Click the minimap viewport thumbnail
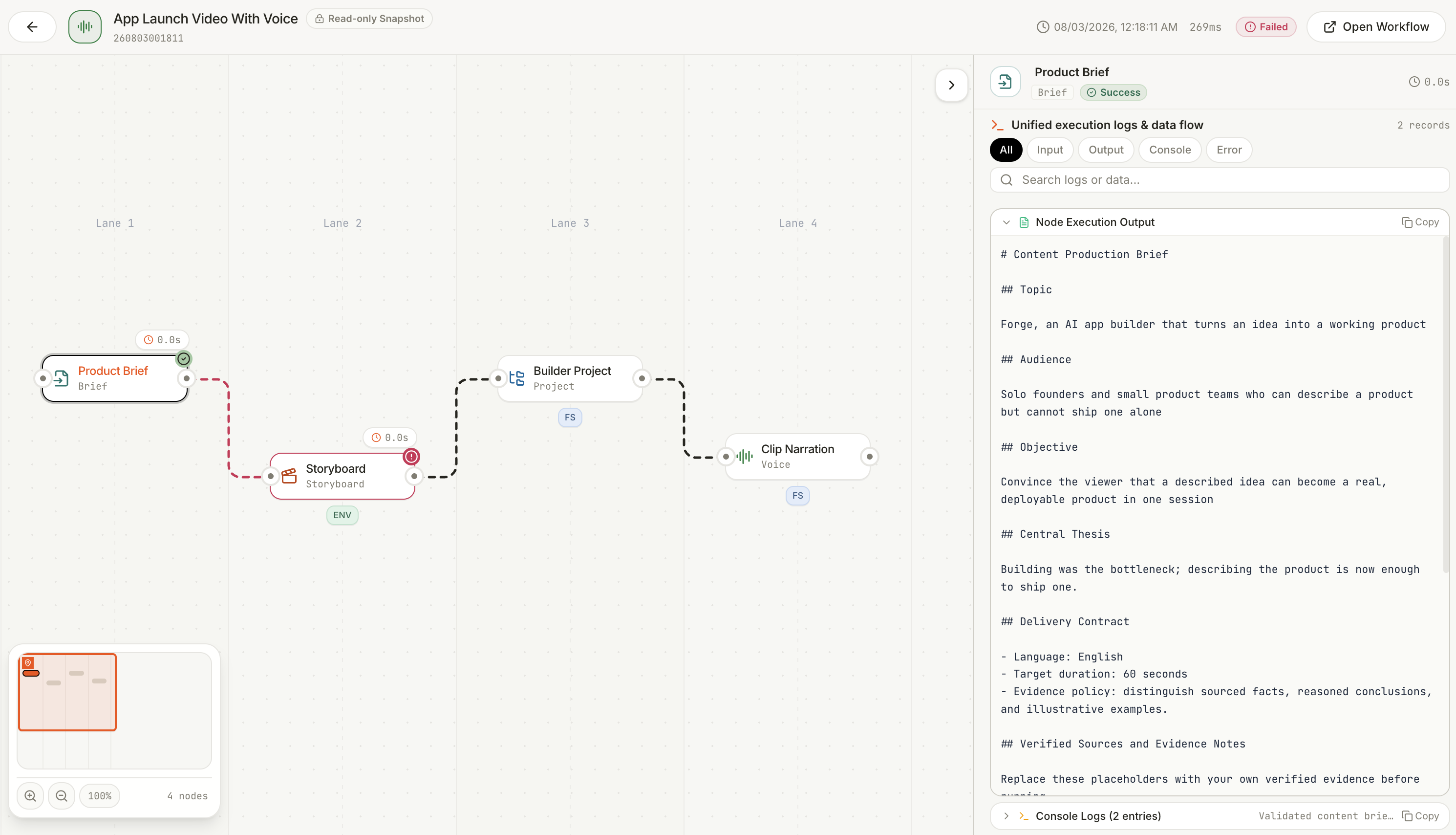The height and width of the screenshot is (835, 1456). tap(67, 692)
